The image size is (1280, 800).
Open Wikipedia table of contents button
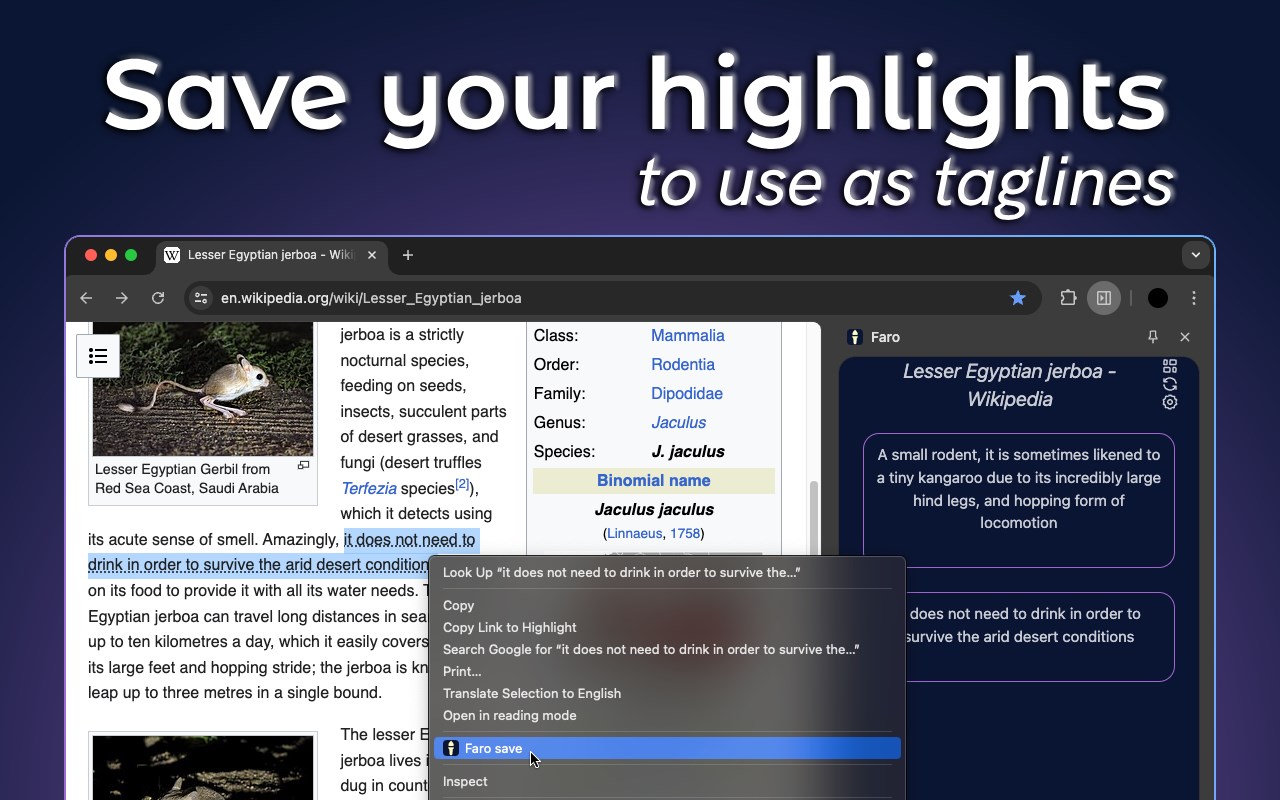[x=98, y=356]
